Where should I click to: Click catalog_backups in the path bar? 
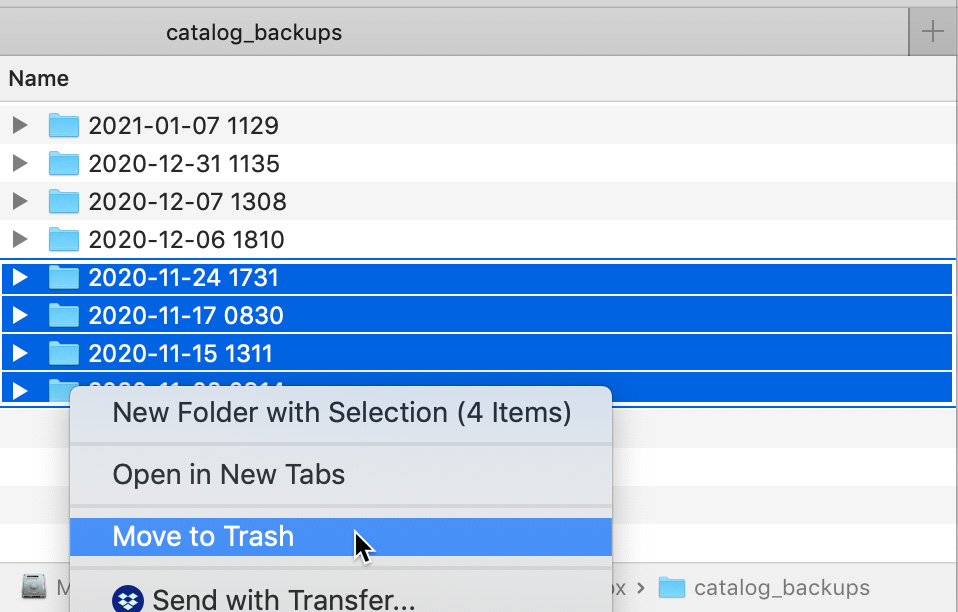781,588
